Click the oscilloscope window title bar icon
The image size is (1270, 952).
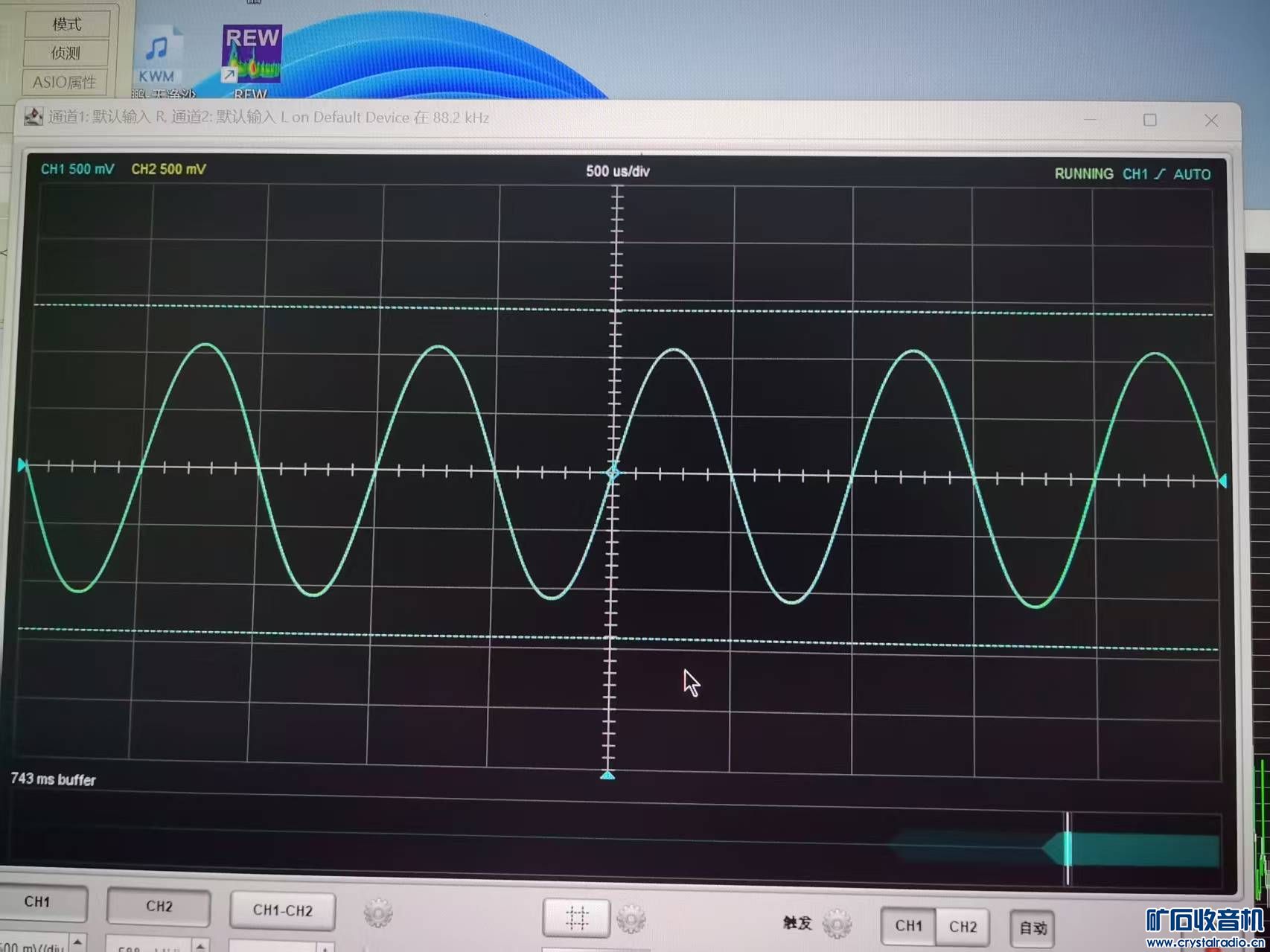click(x=33, y=116)
